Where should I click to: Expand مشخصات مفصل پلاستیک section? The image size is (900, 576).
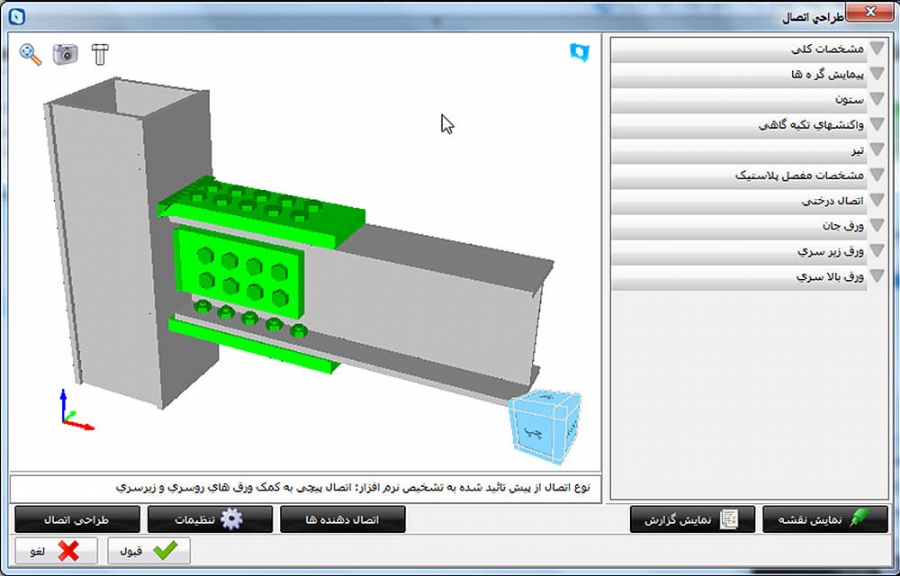[x=750, y=175]
